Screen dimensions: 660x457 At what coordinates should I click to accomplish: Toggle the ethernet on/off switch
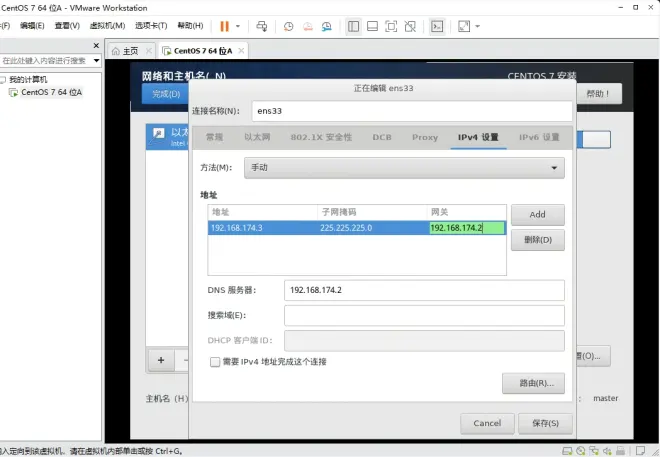593,140
